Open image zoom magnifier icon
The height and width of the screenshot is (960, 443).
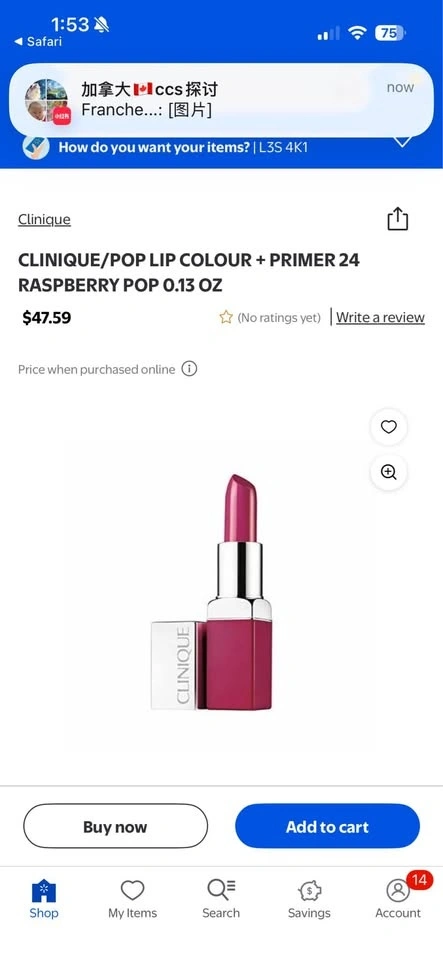tap(389, 472)
